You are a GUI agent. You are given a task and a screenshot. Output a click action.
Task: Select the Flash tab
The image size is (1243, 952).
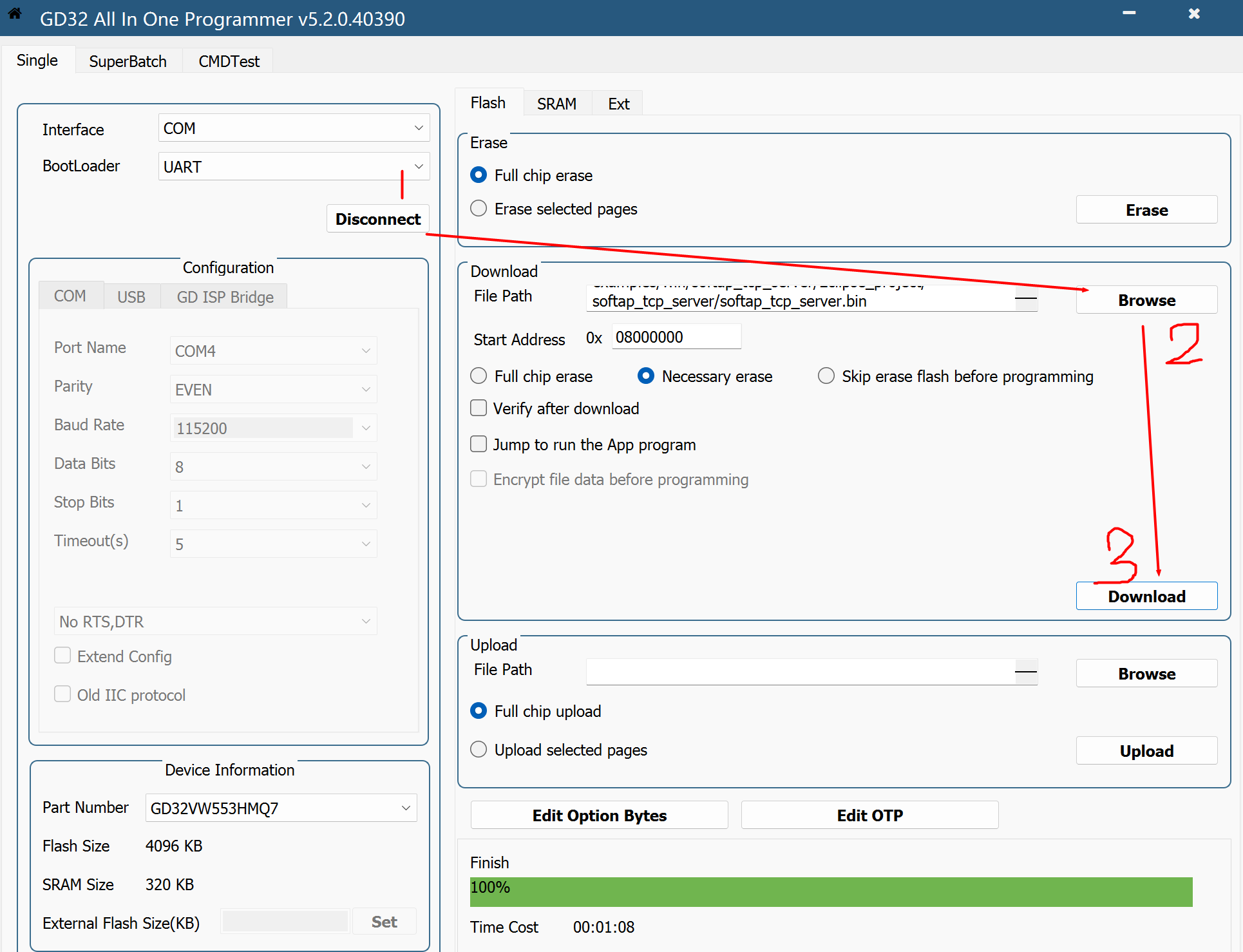coord(488,102)
